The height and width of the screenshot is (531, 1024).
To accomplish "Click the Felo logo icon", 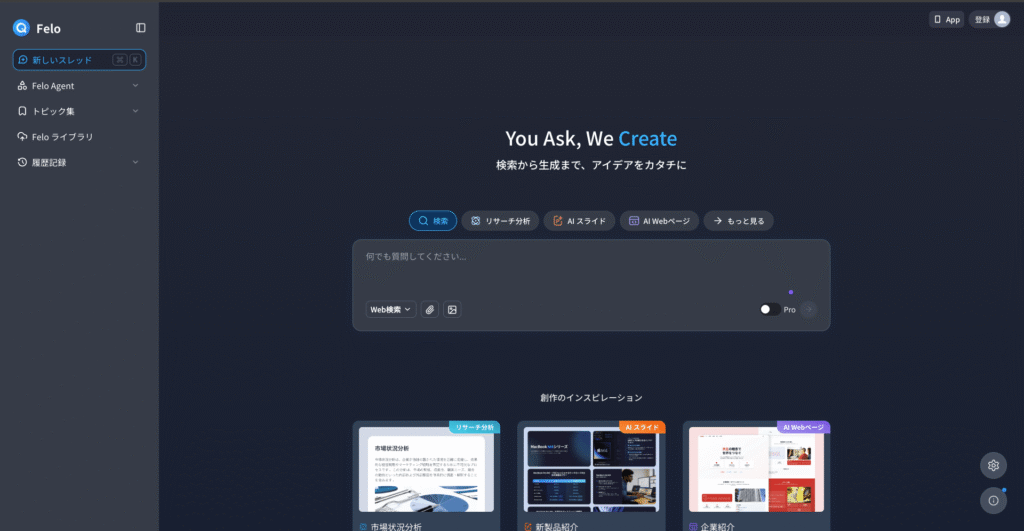I will click(21, 28).
